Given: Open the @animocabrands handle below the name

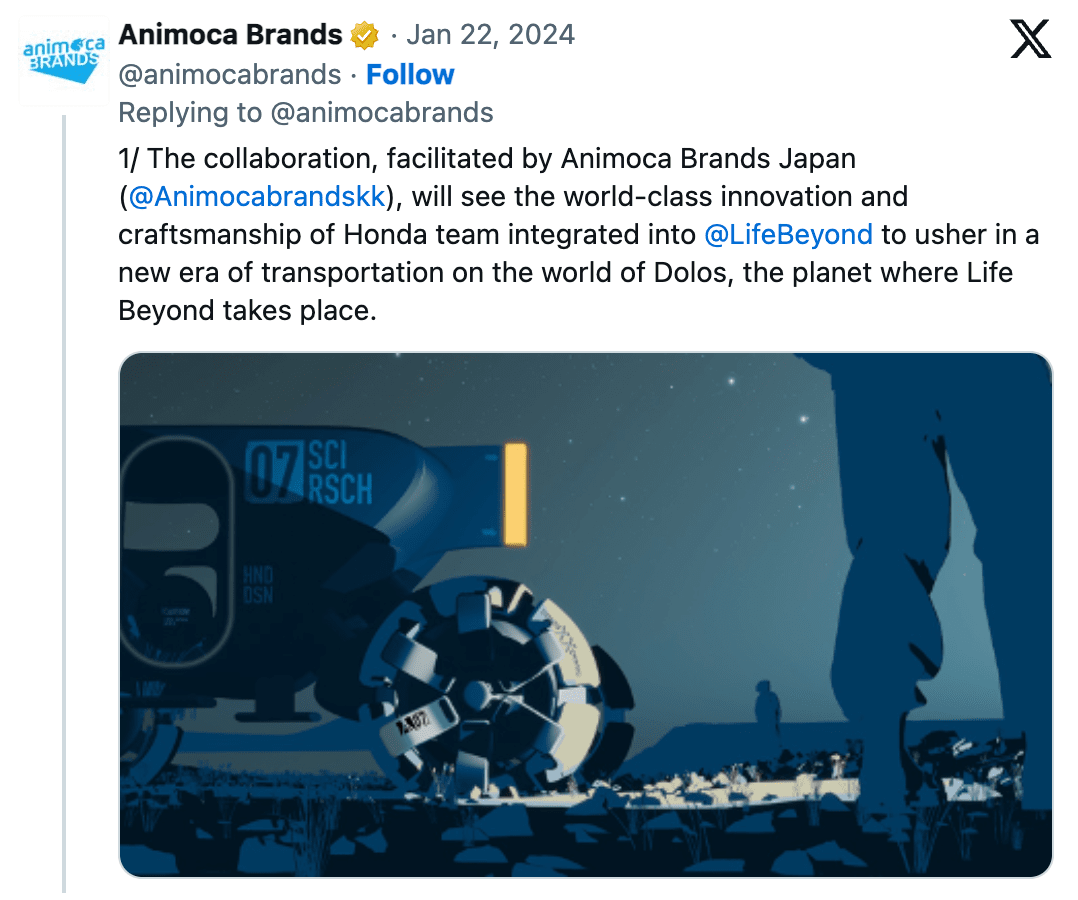Looking at the screenshot, I should [x=229, y=75].
